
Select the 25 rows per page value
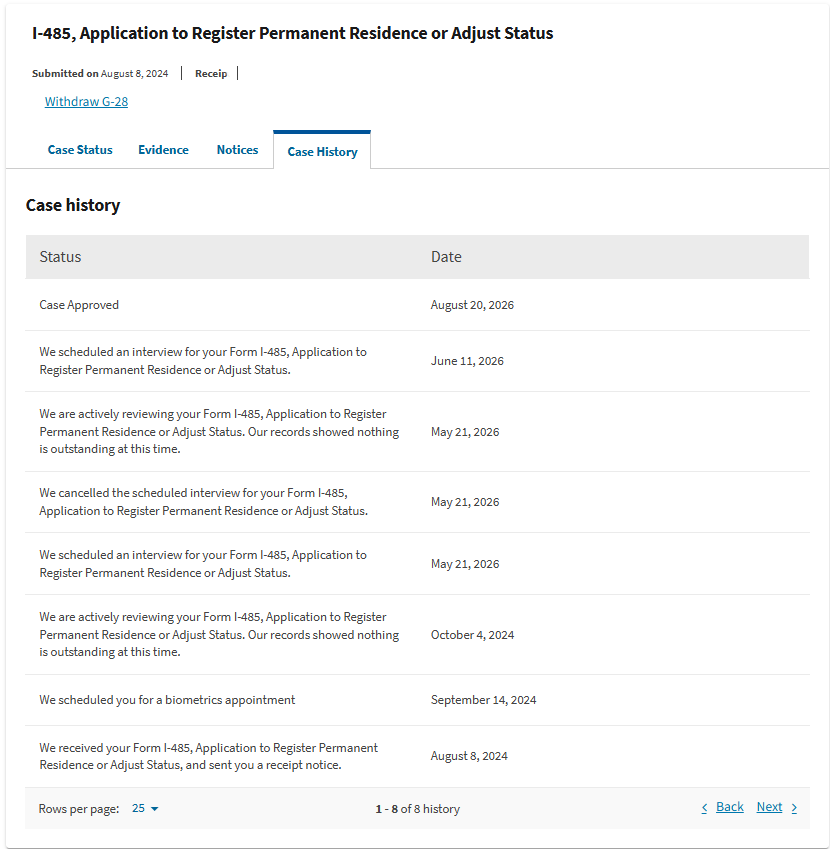coord(139,808)
